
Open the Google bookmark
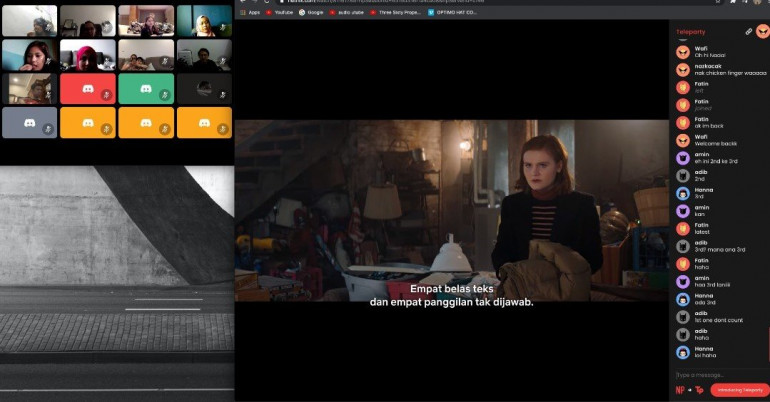(x=311, y=12)
